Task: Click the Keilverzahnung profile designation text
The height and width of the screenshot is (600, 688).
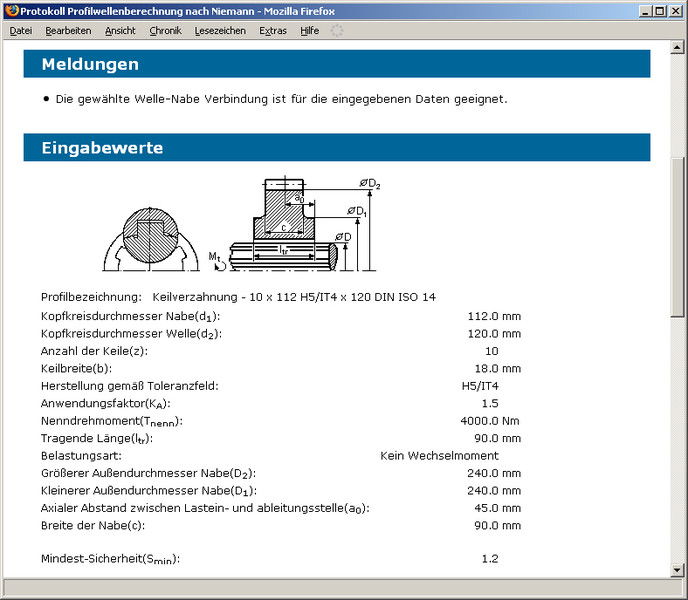Action: (294, 297)
